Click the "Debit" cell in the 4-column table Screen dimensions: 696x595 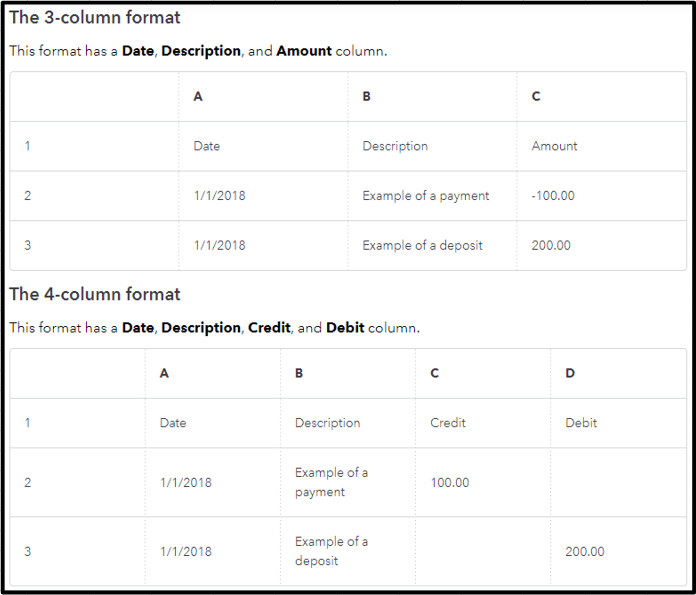[x=581, y=423]
